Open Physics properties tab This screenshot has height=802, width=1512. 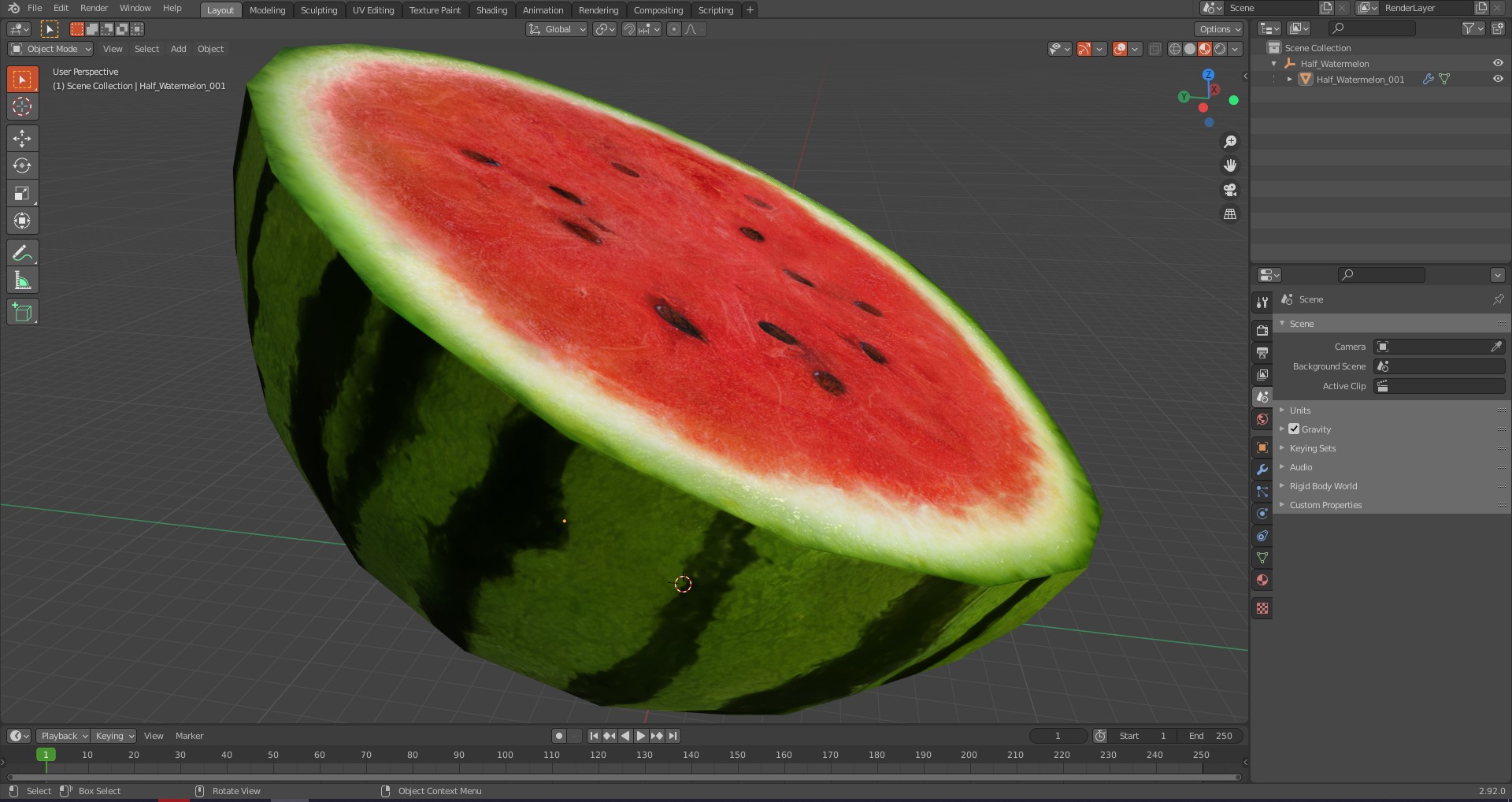click(1262, 514)
